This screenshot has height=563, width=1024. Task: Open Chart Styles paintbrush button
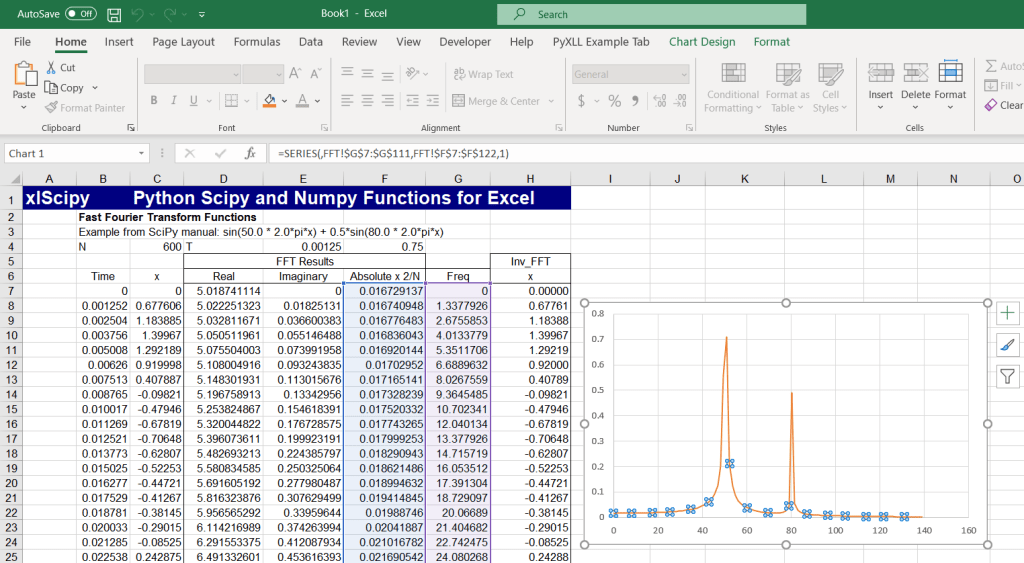pos(1007,345)
